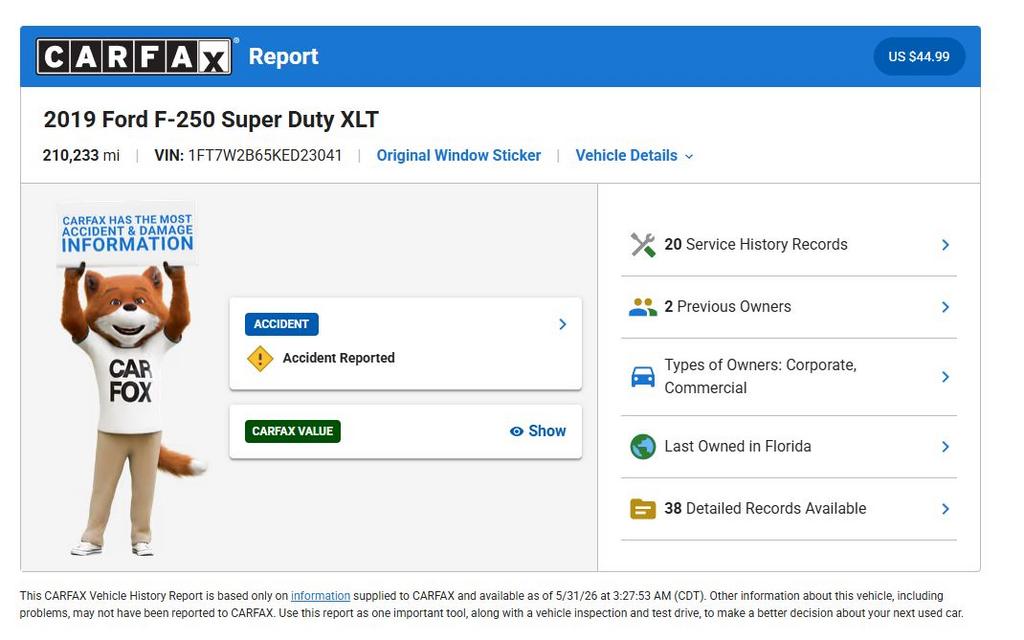
Task: Expand the Vehicle Details dropdown
Action: coord(633,155)
